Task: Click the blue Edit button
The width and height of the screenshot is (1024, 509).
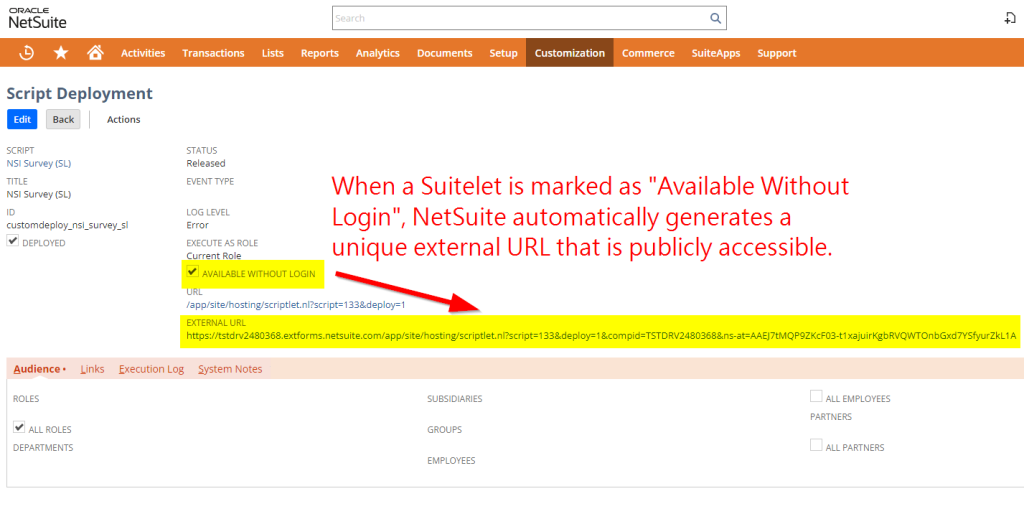Action: coord(22,120)
